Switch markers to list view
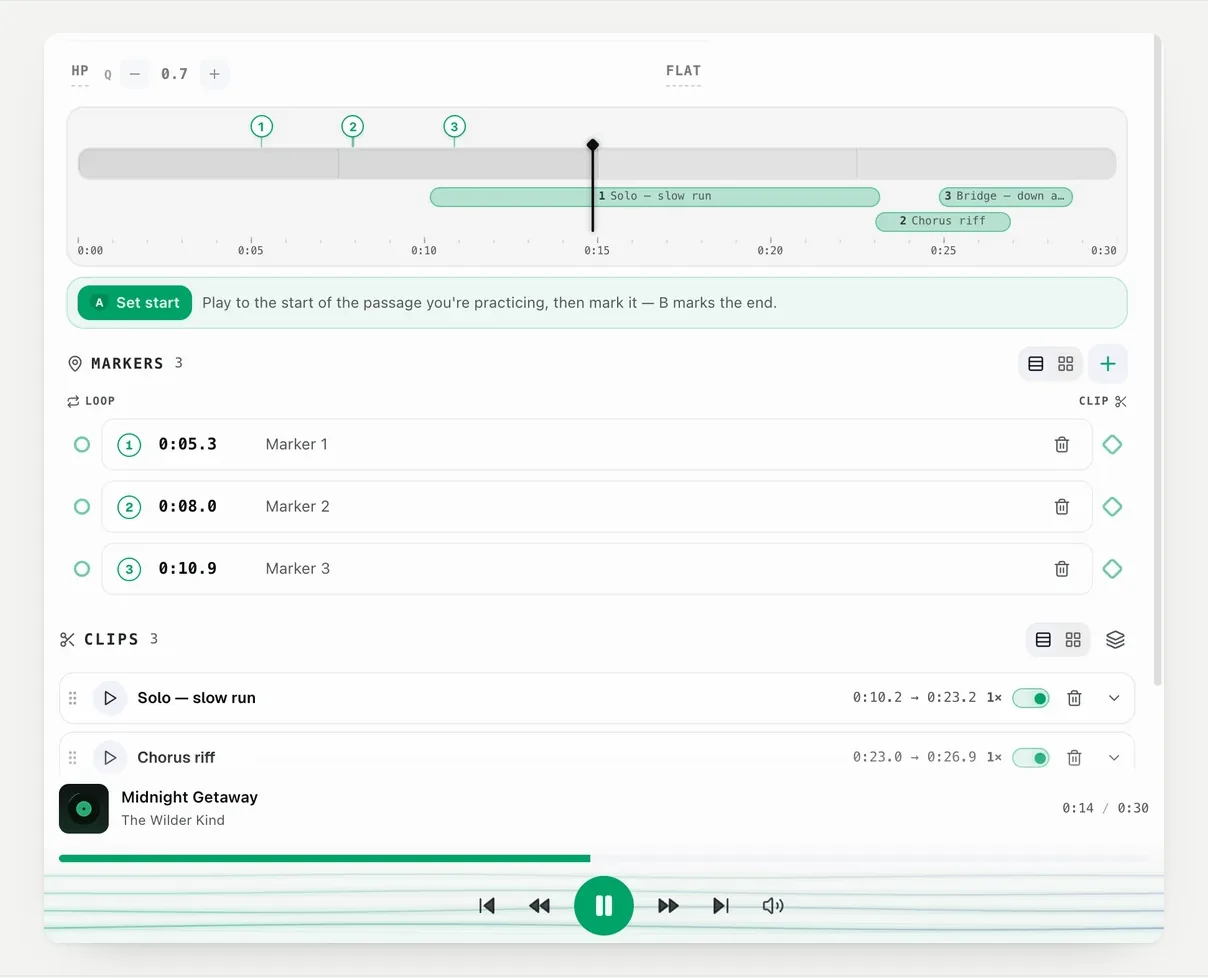The image size is (1208, 978). (1036, 364)
